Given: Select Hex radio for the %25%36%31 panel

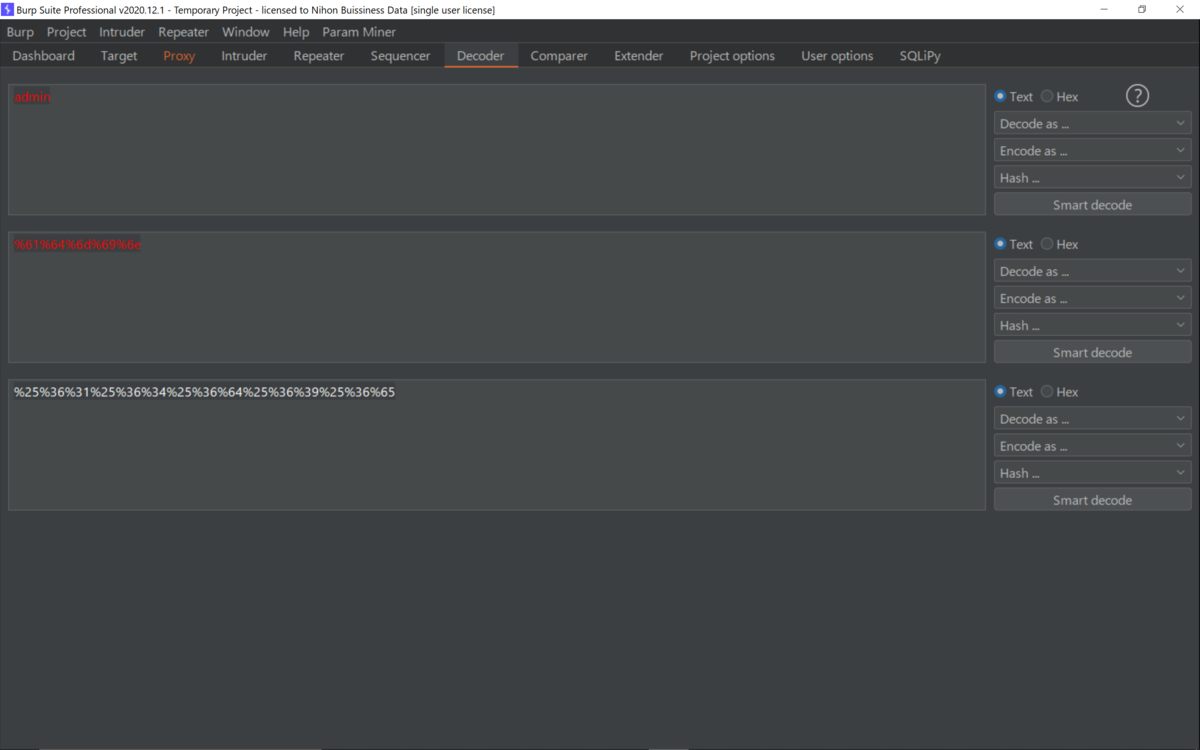Looking at the screenshot, I should pyautogui.click(x=1047, y=392).
